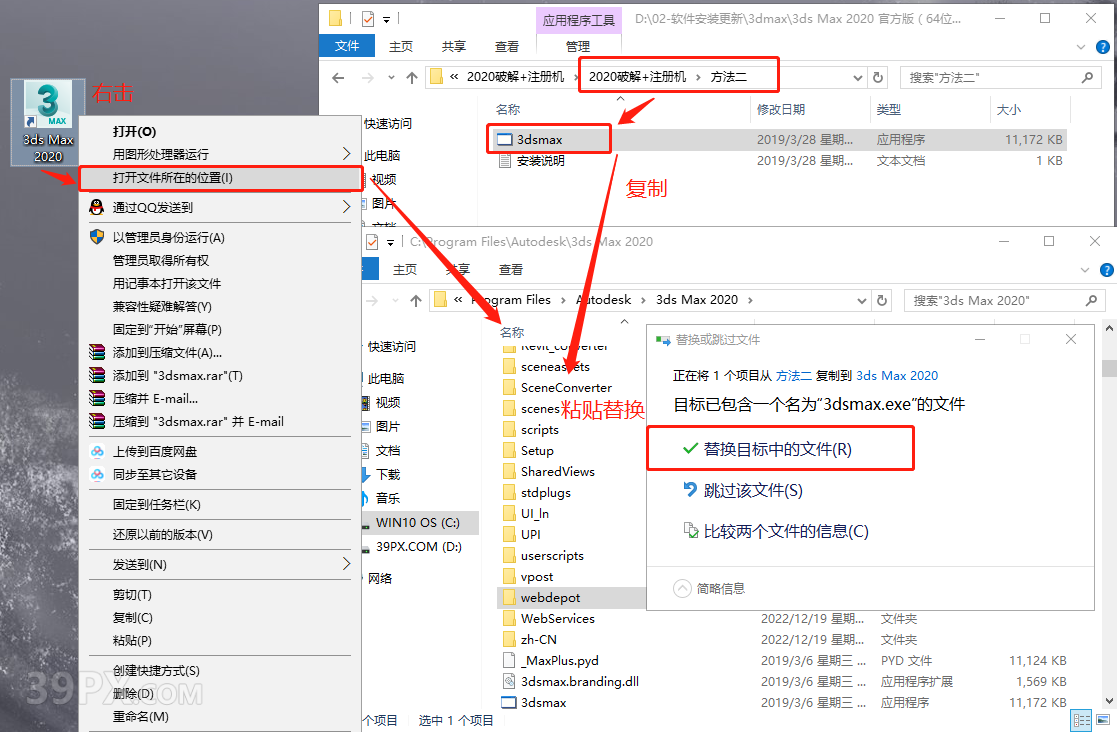This screenshot has height=732, width=1117.
Task: Select the webdepot folder
Action: pyautogui.click(x=550, y=597)
